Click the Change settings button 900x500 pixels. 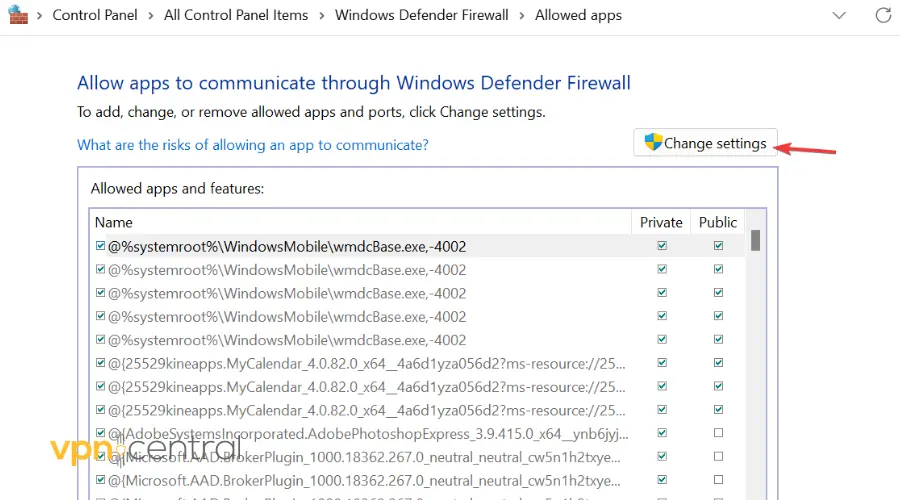pyautogui.click(x=705, y=143)
